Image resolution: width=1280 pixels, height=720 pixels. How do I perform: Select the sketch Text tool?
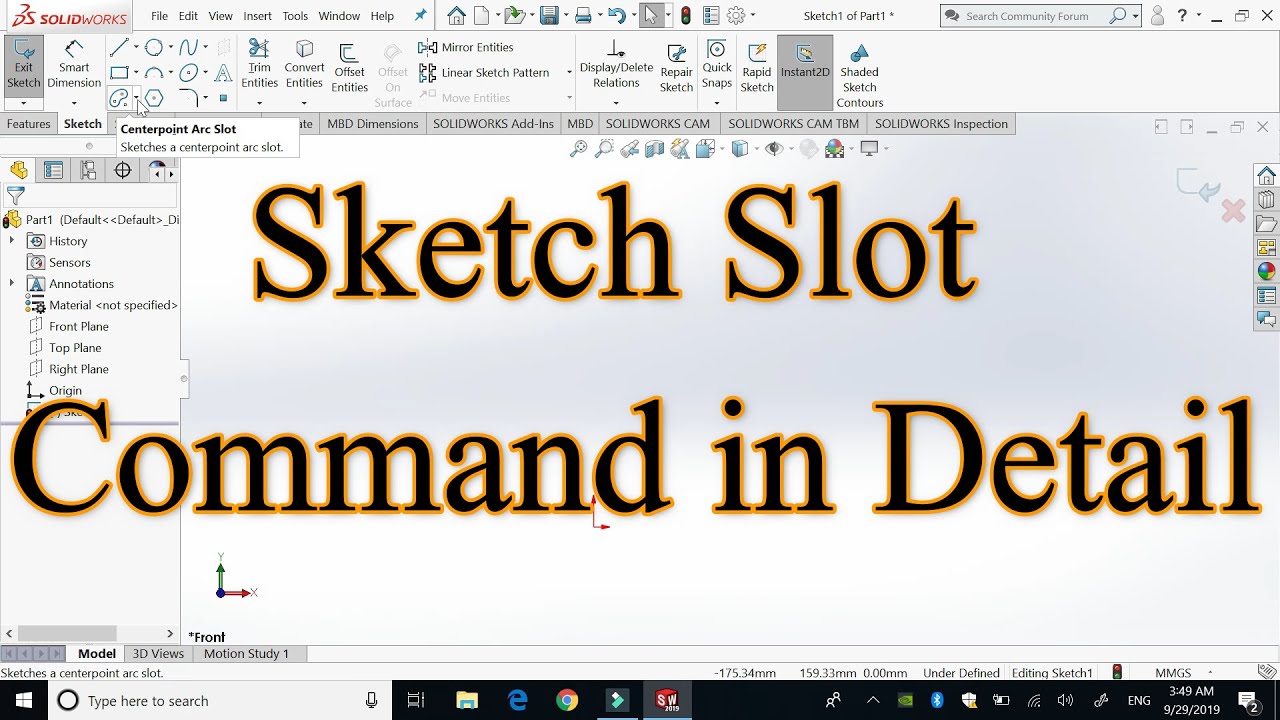(x=223, y=73)
